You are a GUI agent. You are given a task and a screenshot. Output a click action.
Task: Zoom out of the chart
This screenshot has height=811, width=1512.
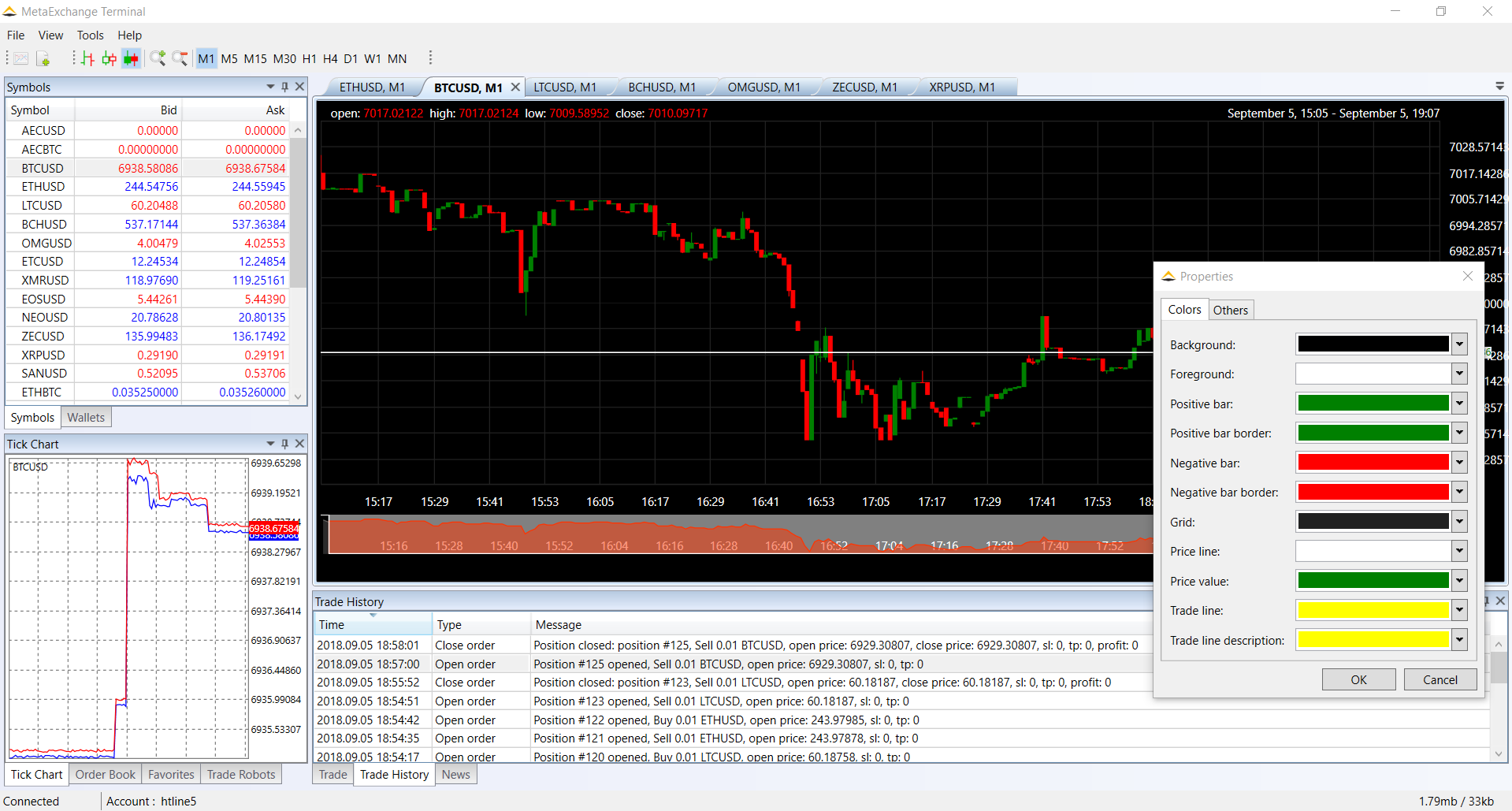point(180,58)
